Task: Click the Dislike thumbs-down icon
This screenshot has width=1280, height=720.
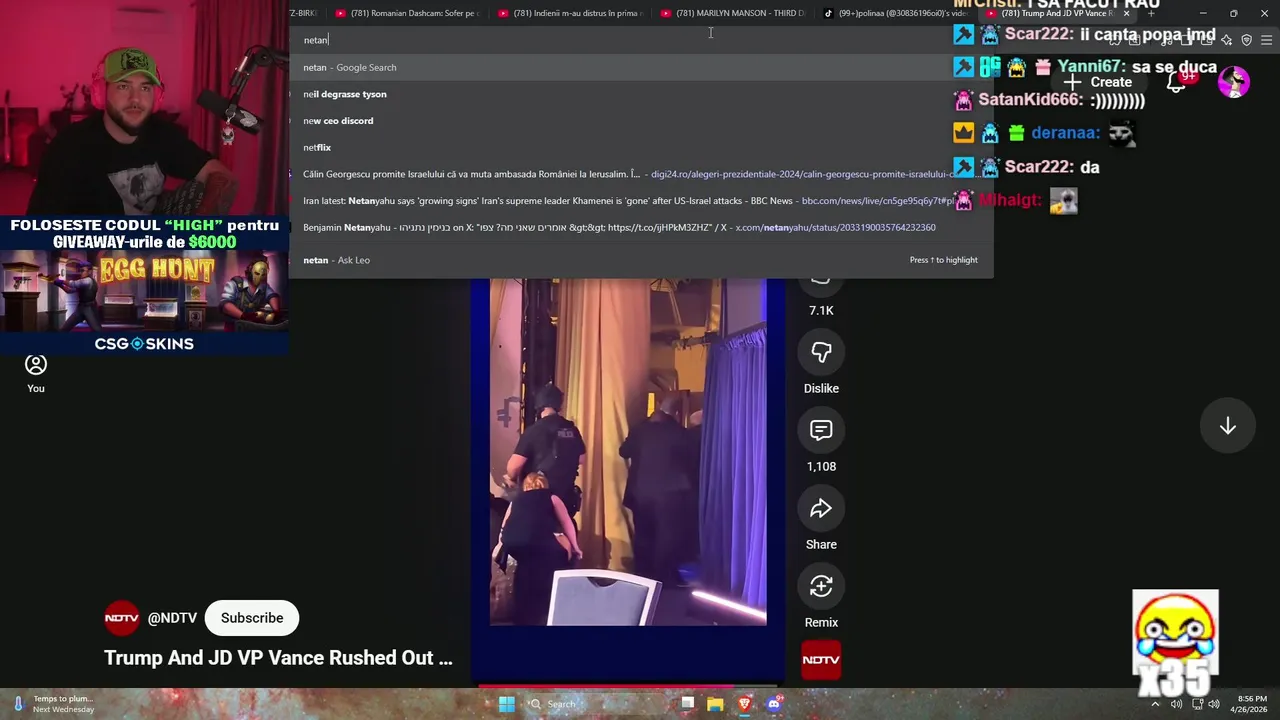Action: (x=821, y=352)
